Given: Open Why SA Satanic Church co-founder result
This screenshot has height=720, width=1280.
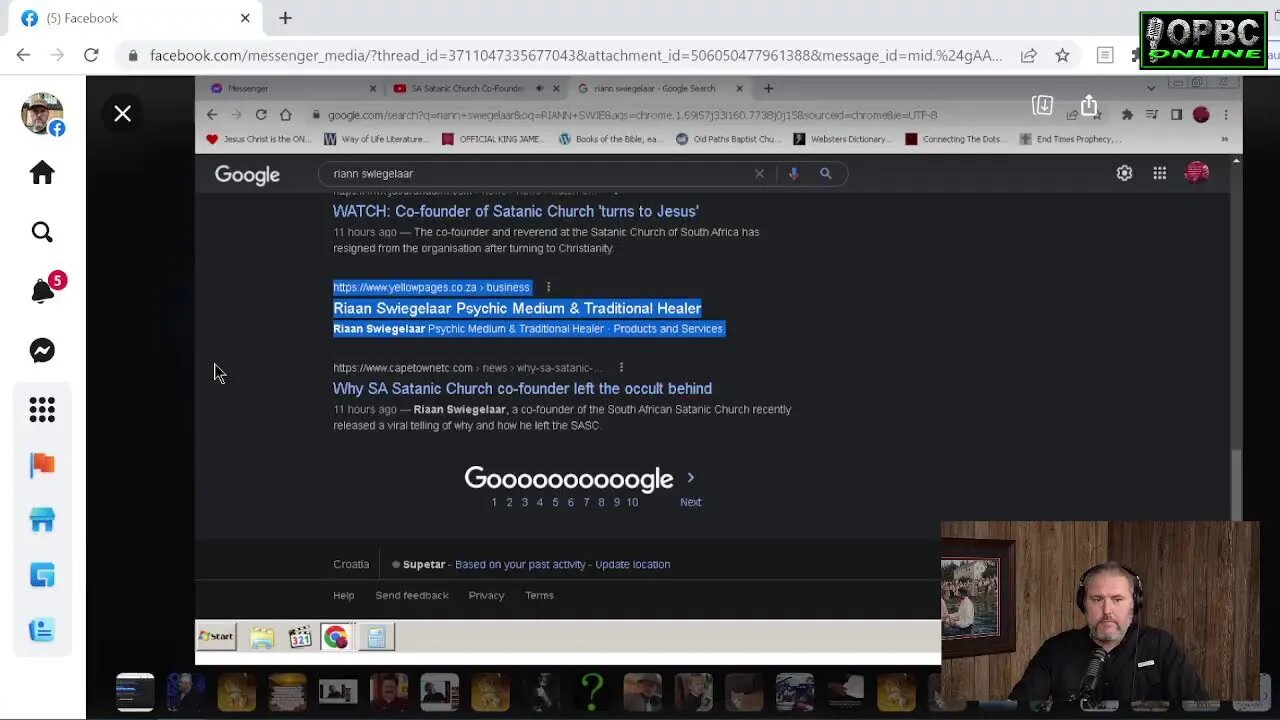Looking at the screenshot, I should (x=522, y=388).
